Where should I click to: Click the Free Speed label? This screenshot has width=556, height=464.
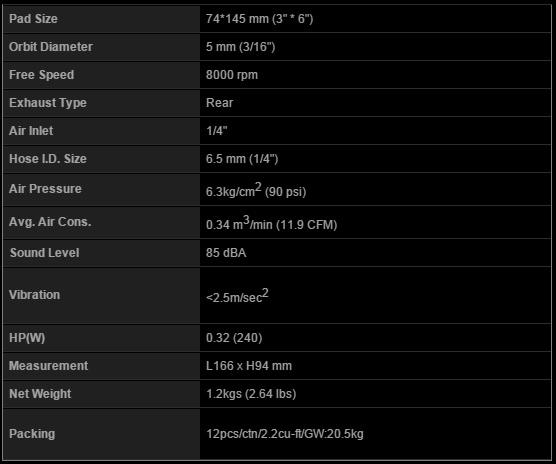(x=41, y=75)
